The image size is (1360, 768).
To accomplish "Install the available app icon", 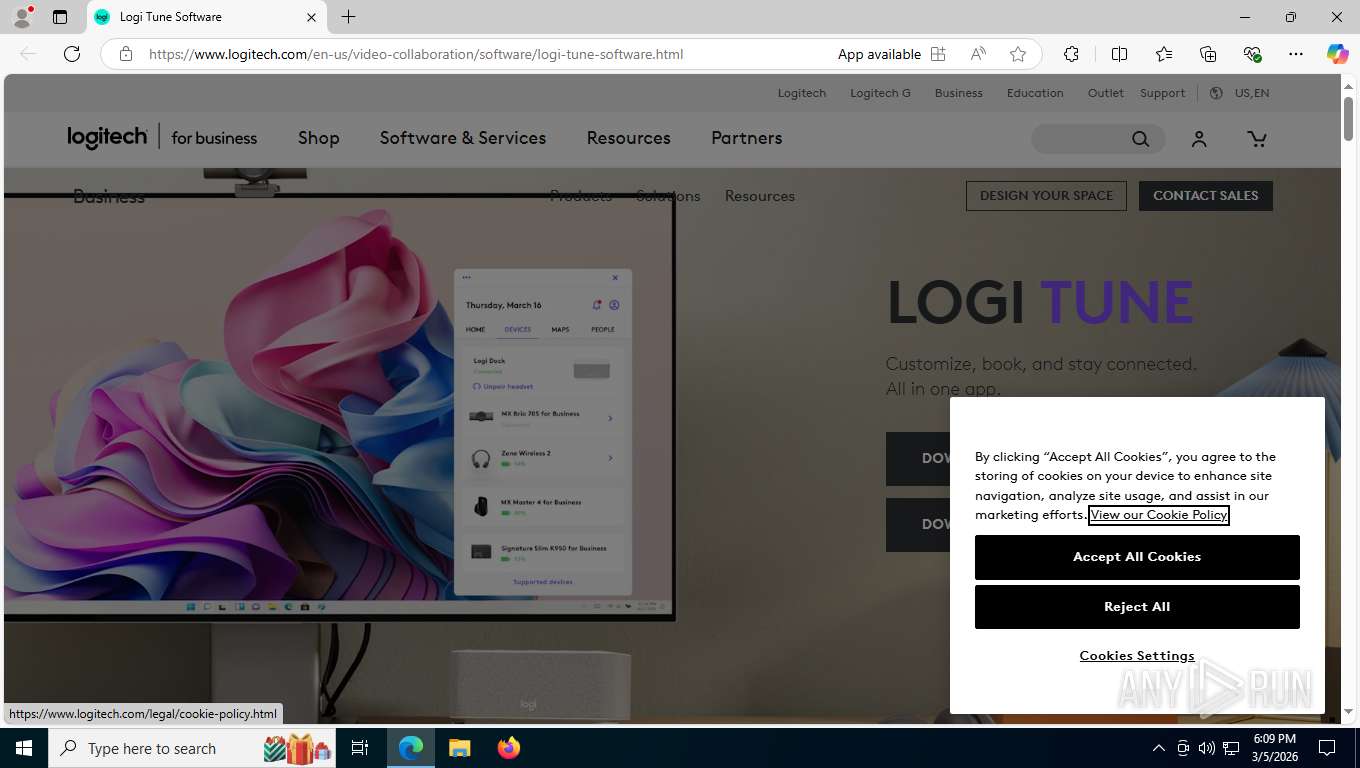I will click(x=938, y=54).
